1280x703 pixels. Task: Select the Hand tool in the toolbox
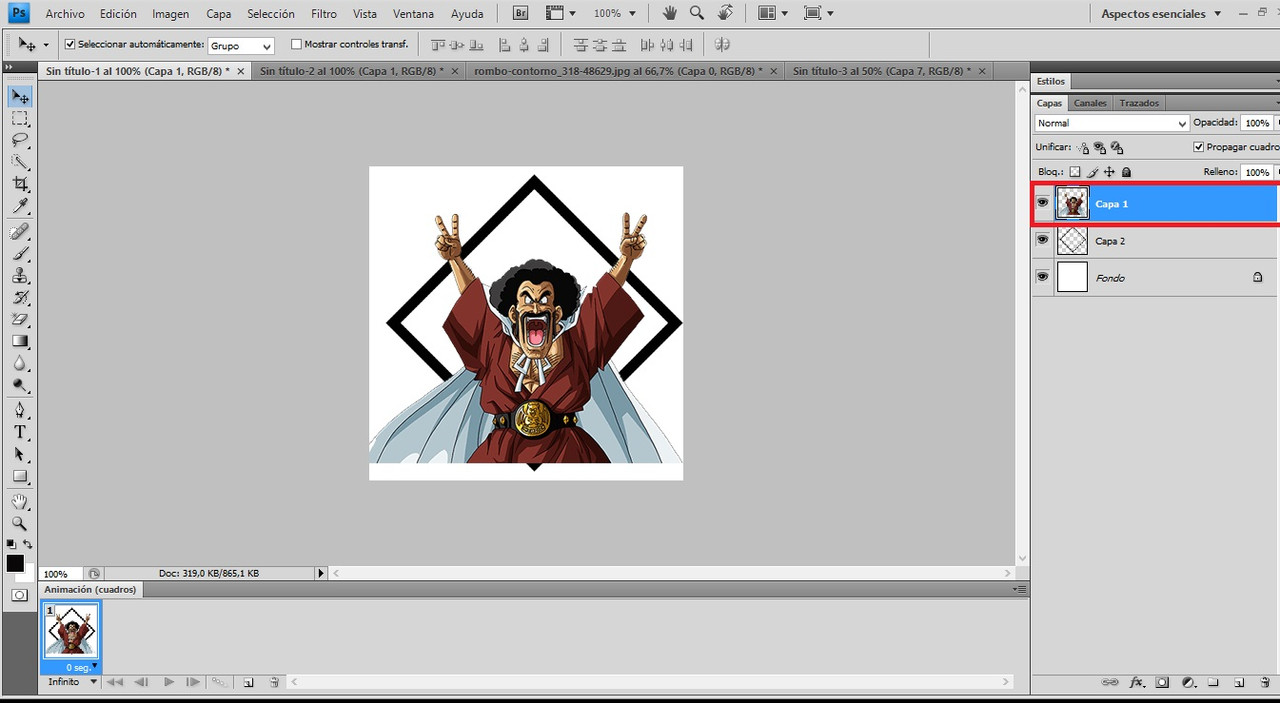(x=20, y=501)
